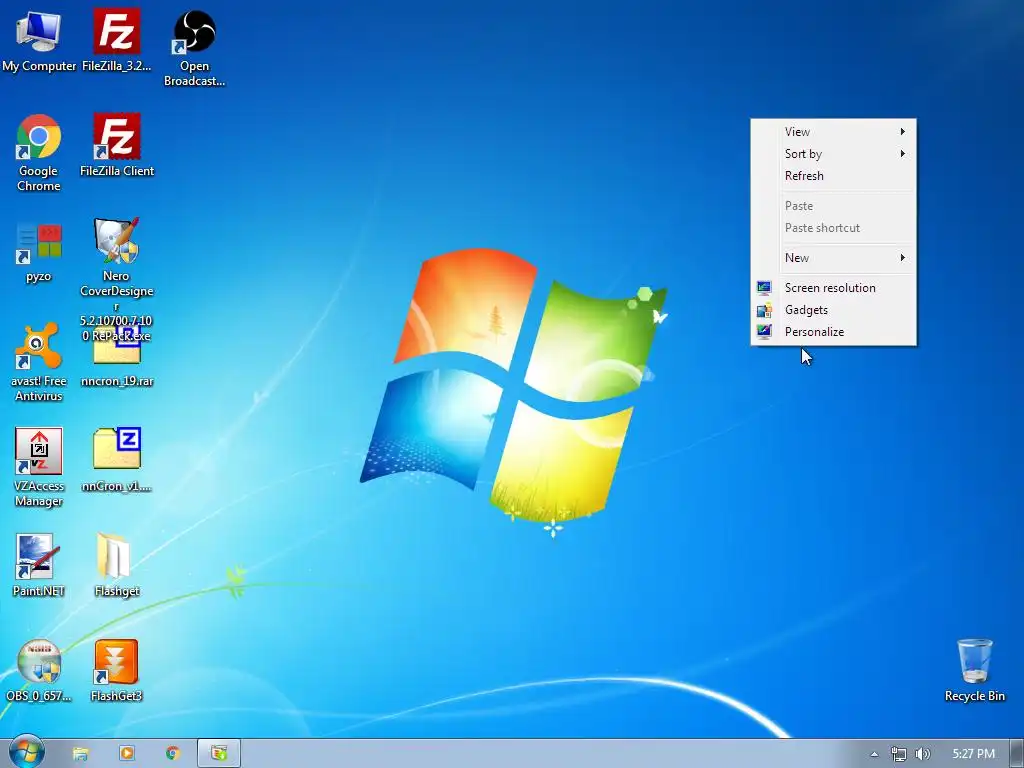1024x768 pixels.
Task: Open network status tray icon
Action: tap(899, 754)
